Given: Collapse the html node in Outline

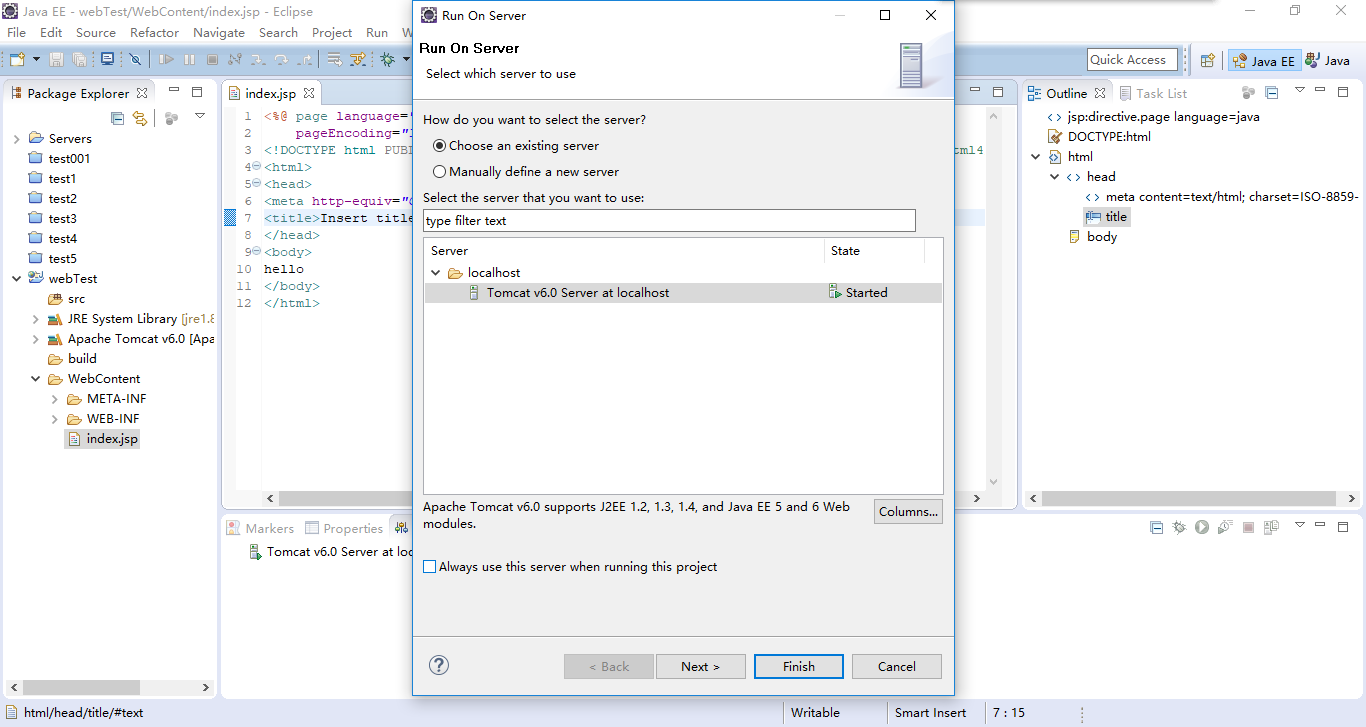Looking at the screenshot, I should pyautogui.click(x=1036, y=156).
